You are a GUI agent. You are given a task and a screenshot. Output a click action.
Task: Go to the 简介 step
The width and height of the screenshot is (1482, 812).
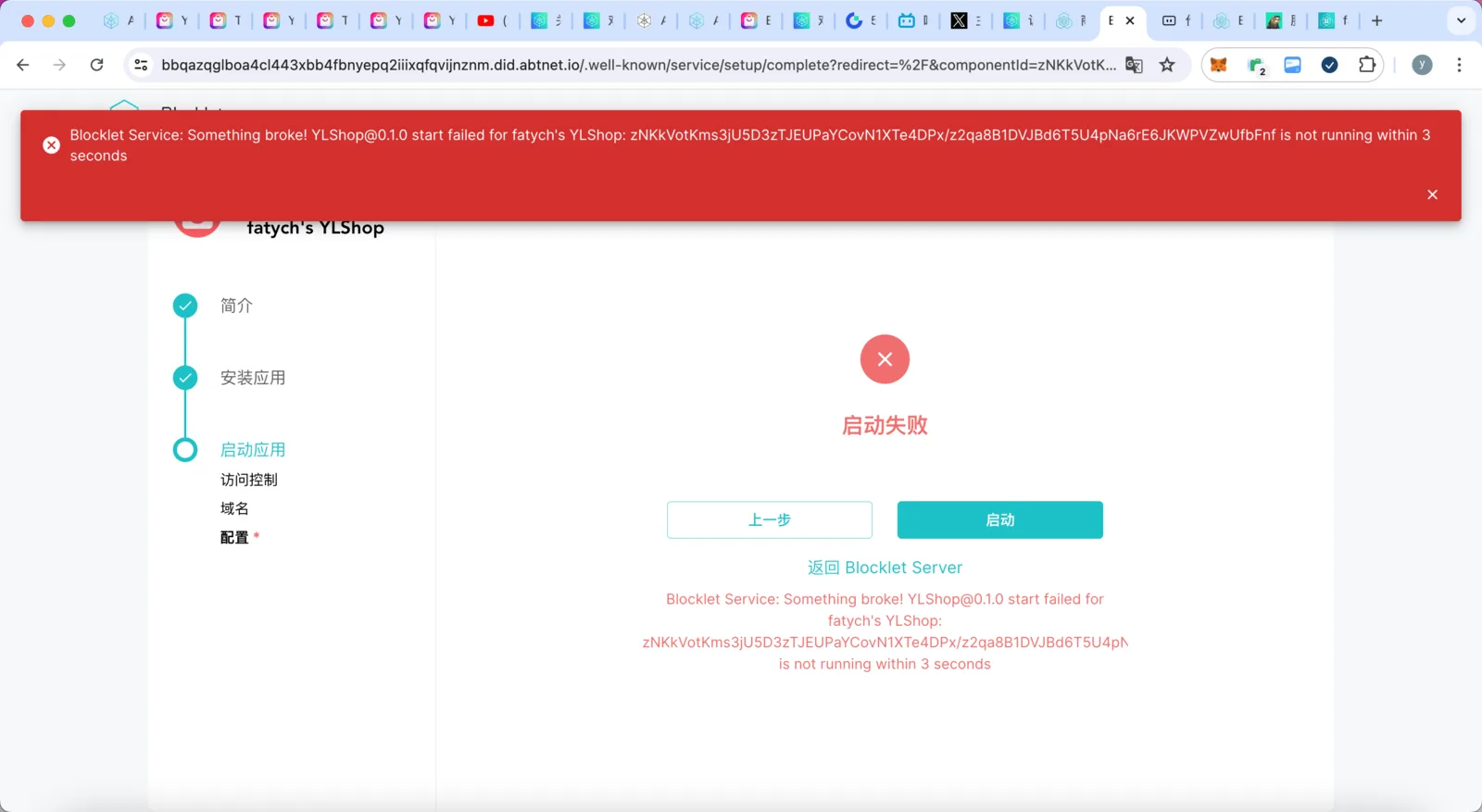point(236,306)
